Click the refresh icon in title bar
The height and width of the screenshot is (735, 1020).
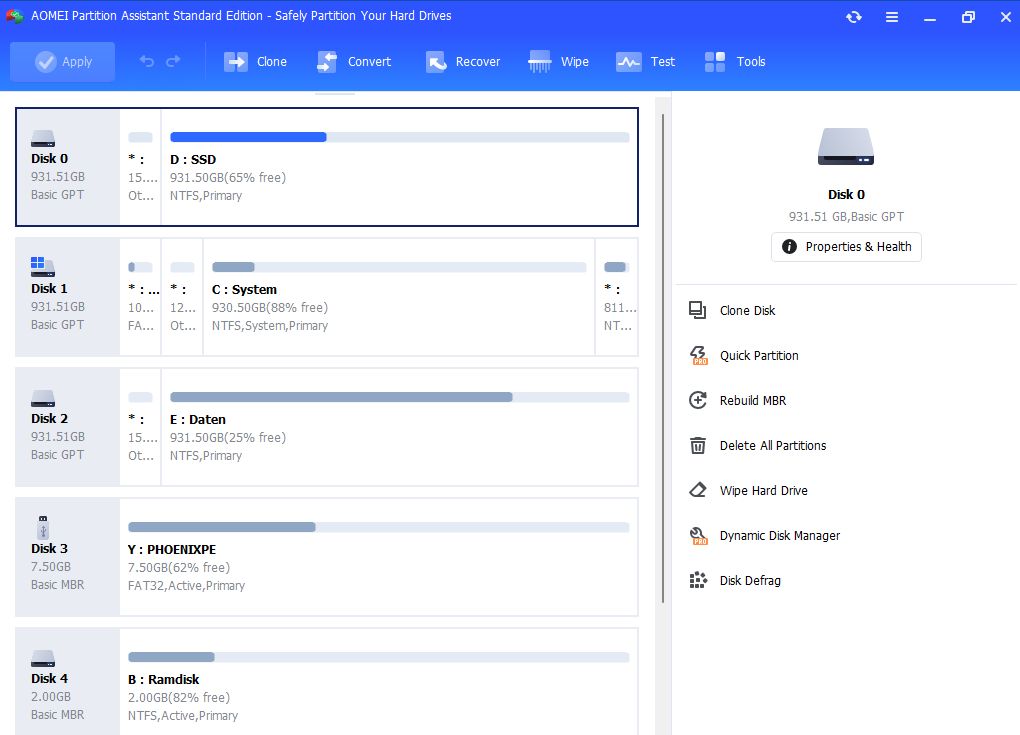pyautogui.click(x=853, y=17)
